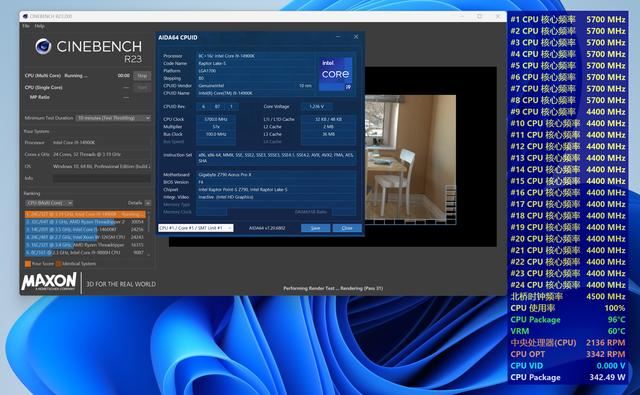Toggle the Your Score legend box

click(x=28, y=264)
